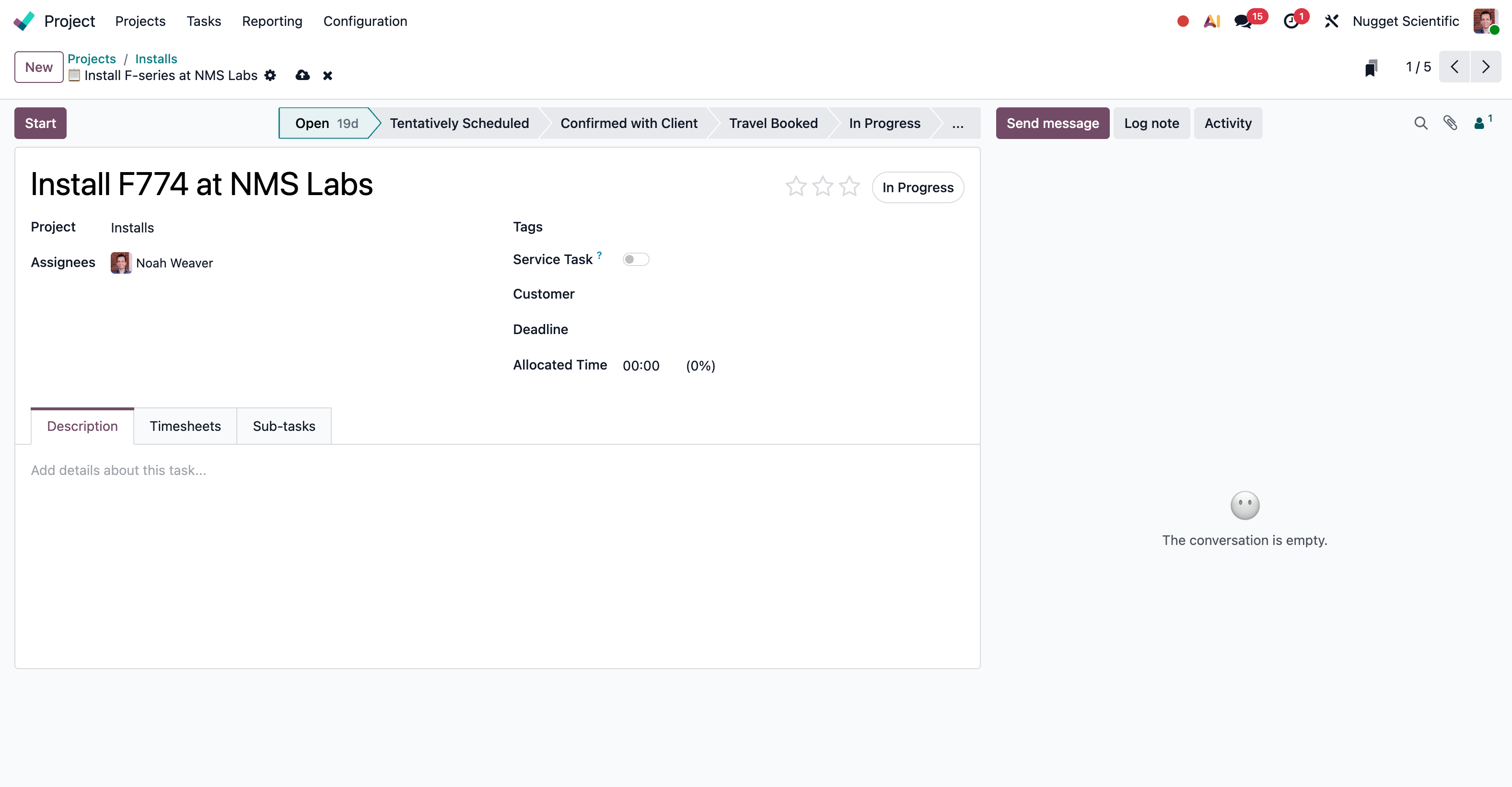Discard changes with the X icon
This screenshot has width=1512, height=787.
click(x=327, y=75)
